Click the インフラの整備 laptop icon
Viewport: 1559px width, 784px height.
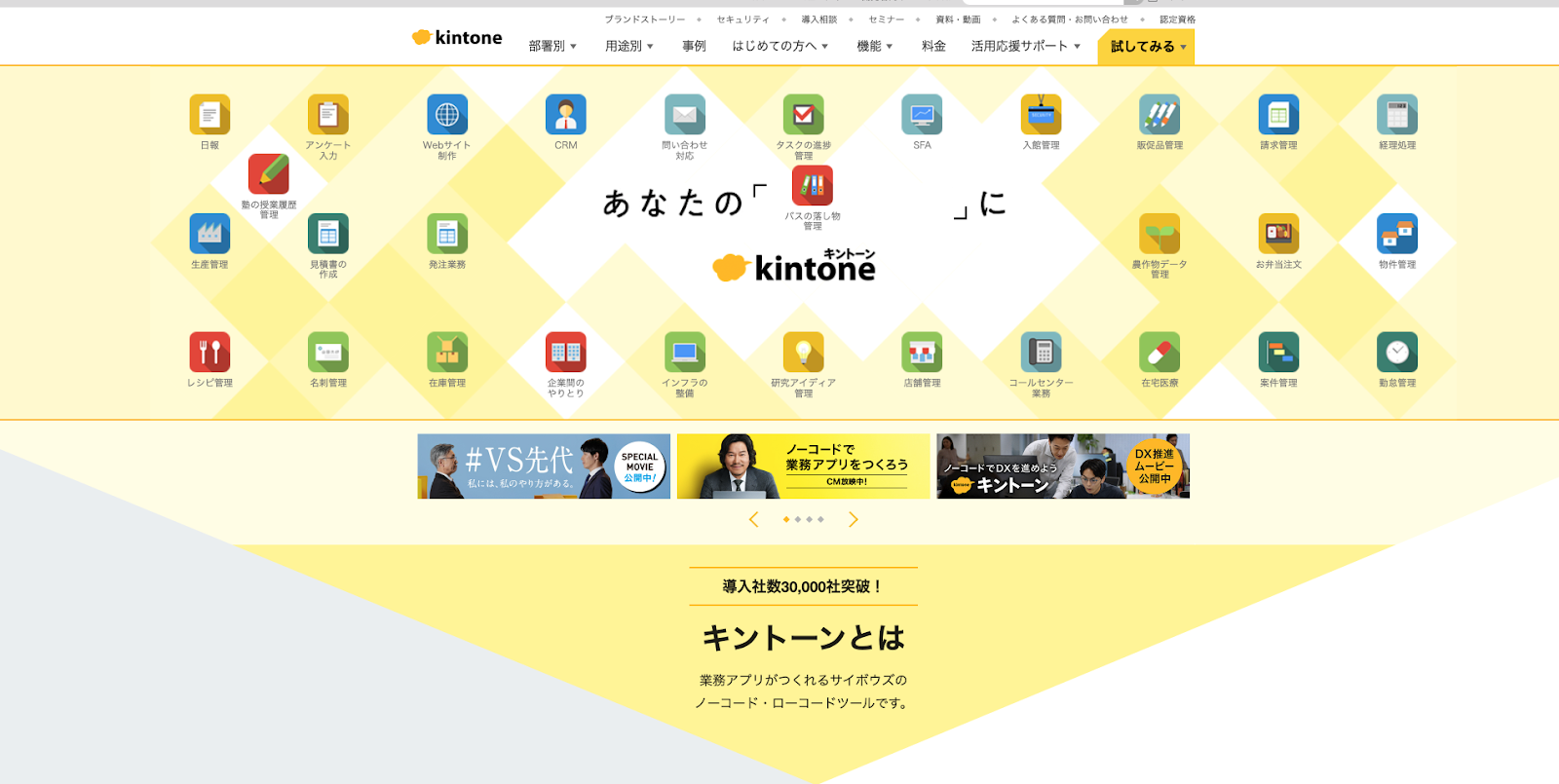pos(685,353)
